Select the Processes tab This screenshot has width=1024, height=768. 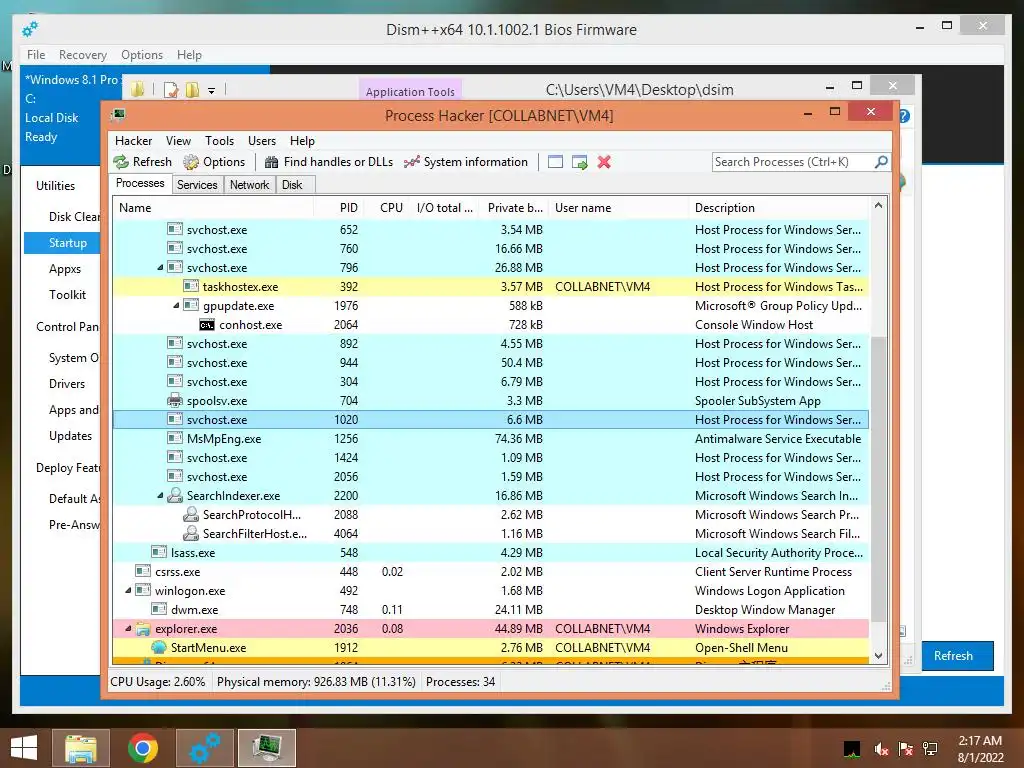[140, 184]
